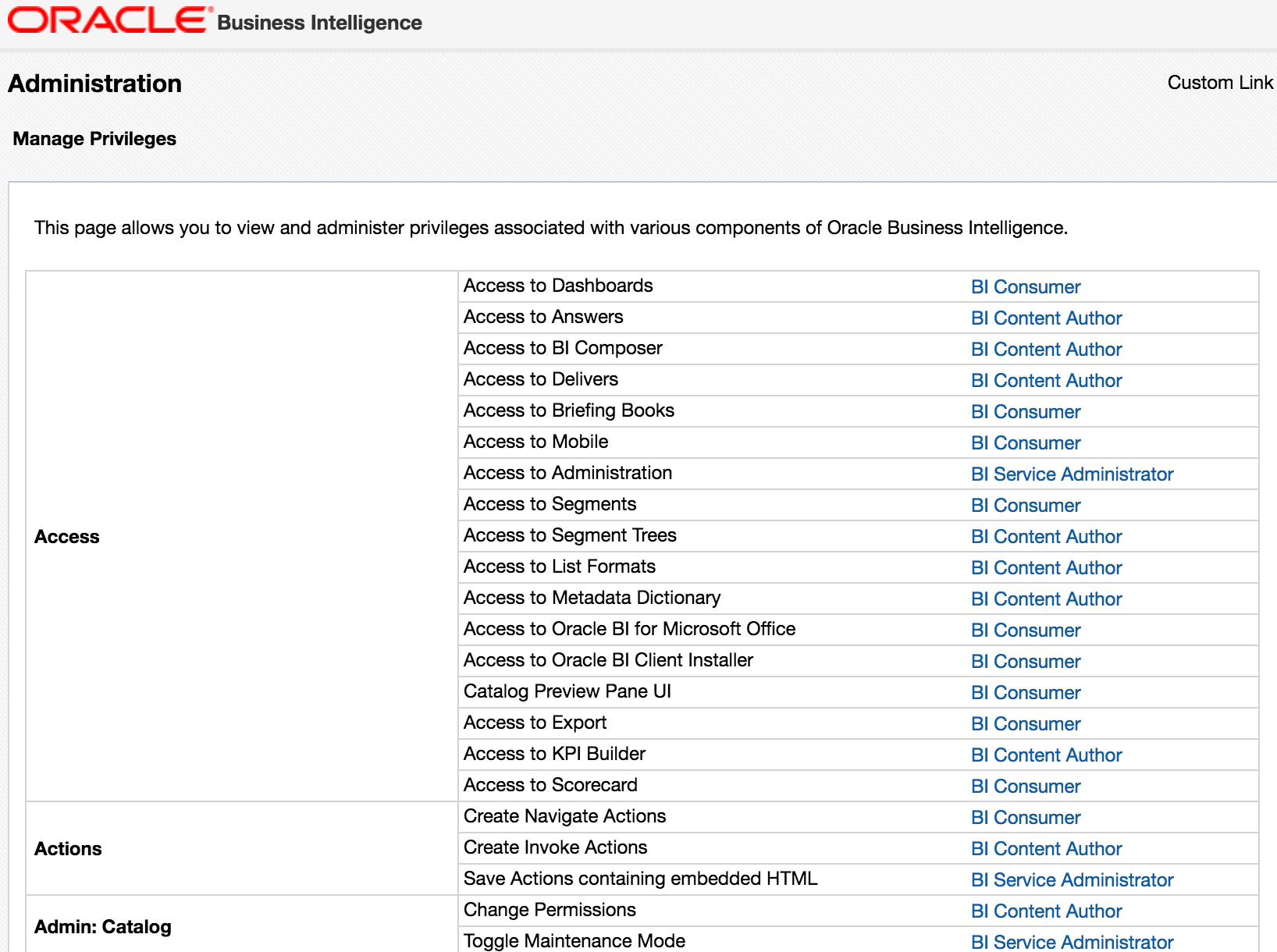Click BI Content Author for Access to Answers
1277x952 pixels.
pos(1046,318)
